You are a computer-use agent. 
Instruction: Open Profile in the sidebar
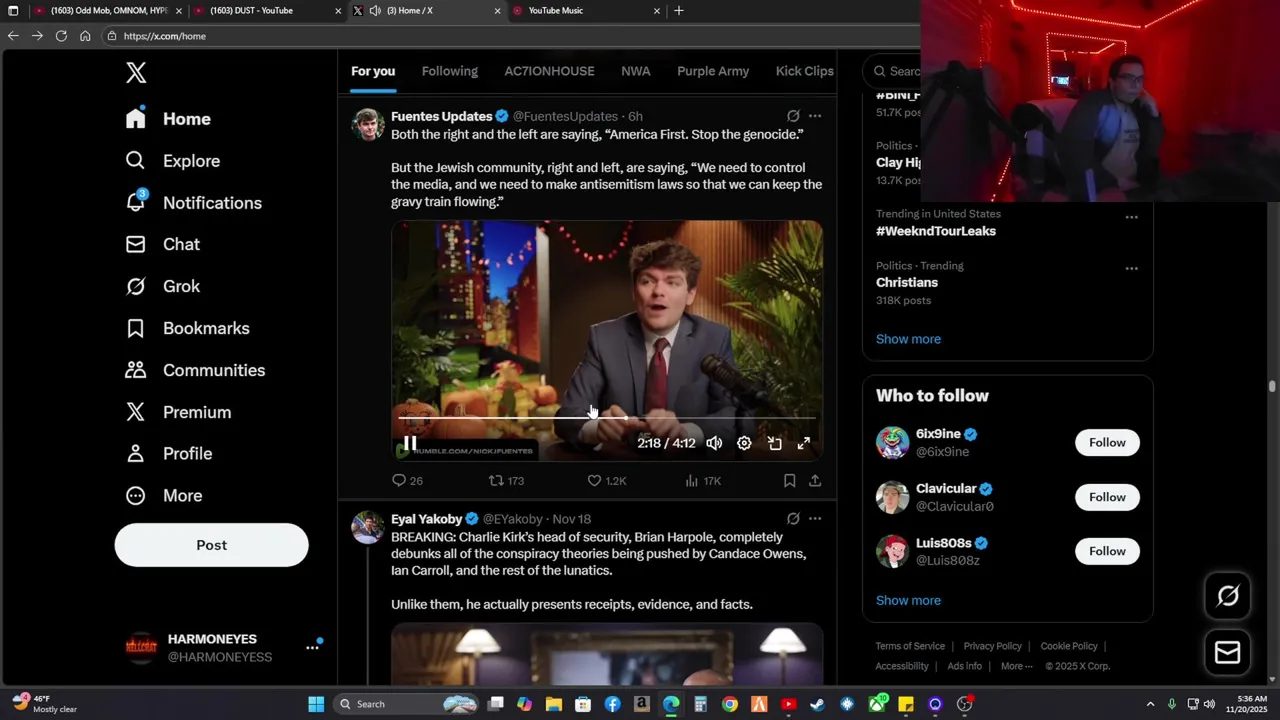coord(168,454)
